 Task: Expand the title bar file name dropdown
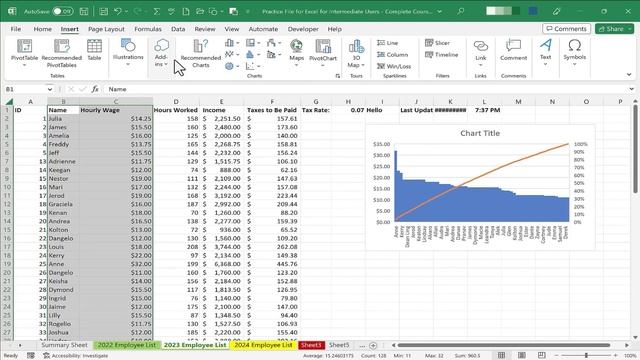click(440, 11)
